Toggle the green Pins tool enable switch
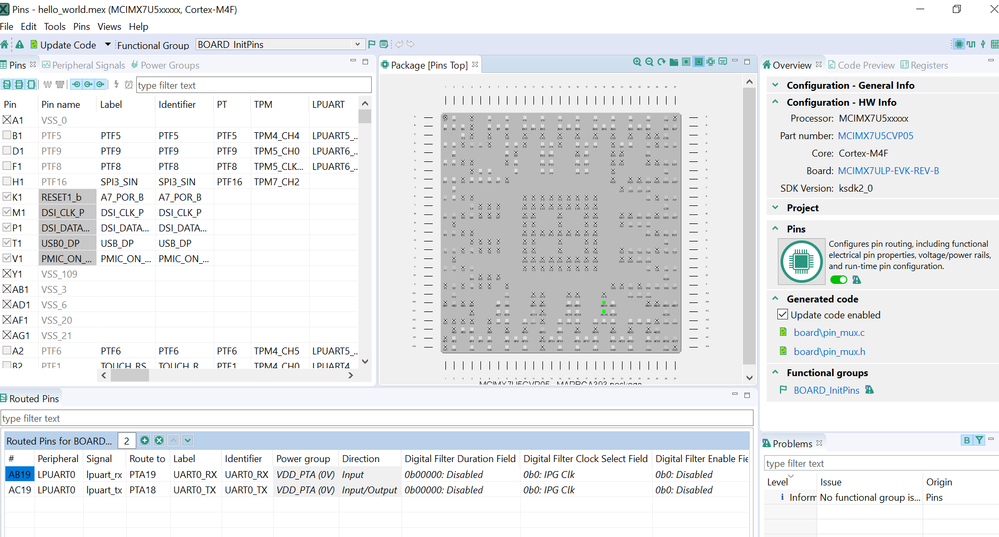 click(x=838, y=280)
